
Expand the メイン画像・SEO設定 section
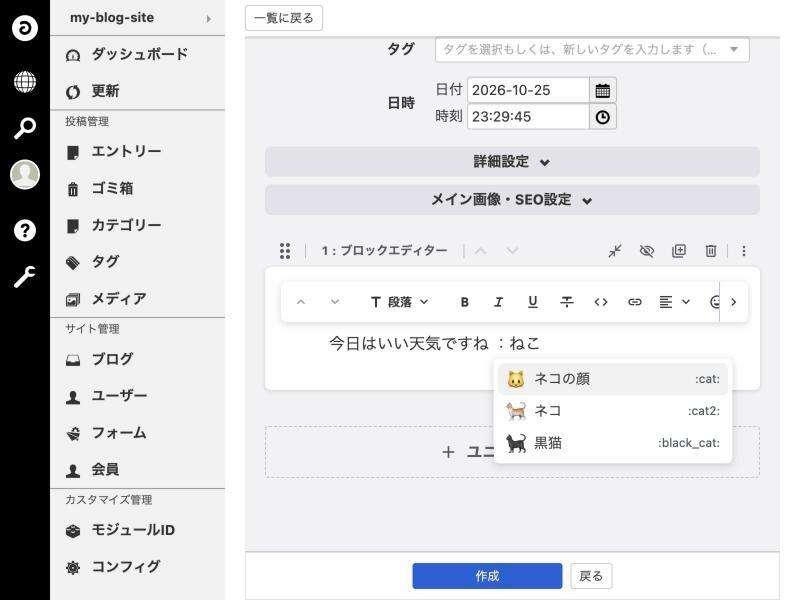pos(512,199)
